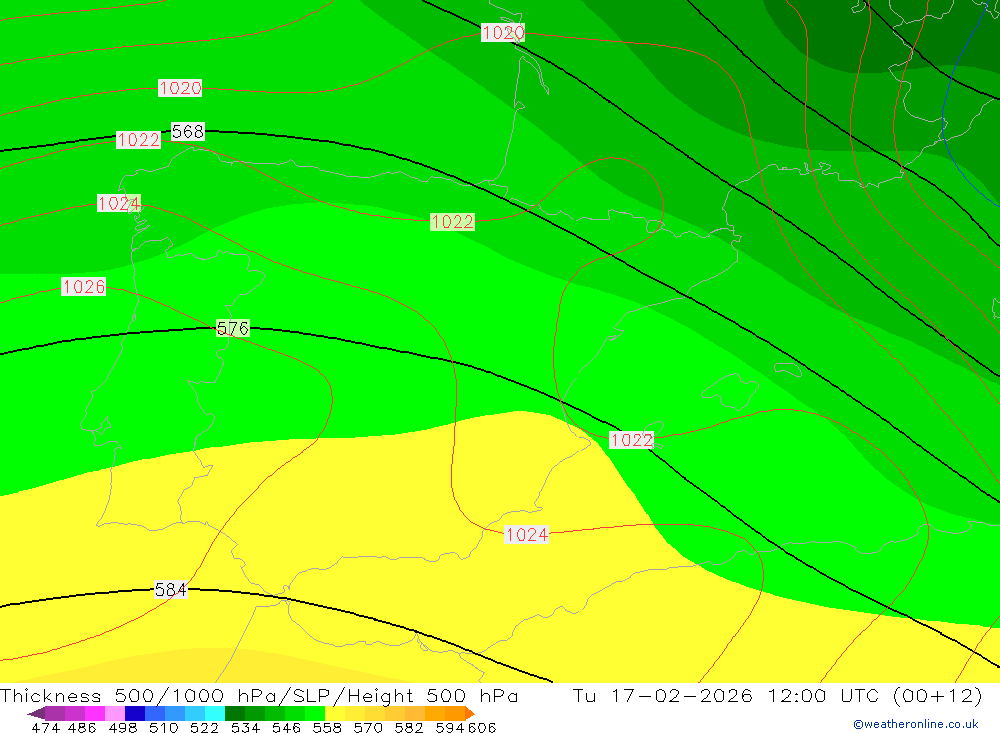Pick the brightest green legend swatch
This screenshot has height=733, width=1000.
(315, 713)
